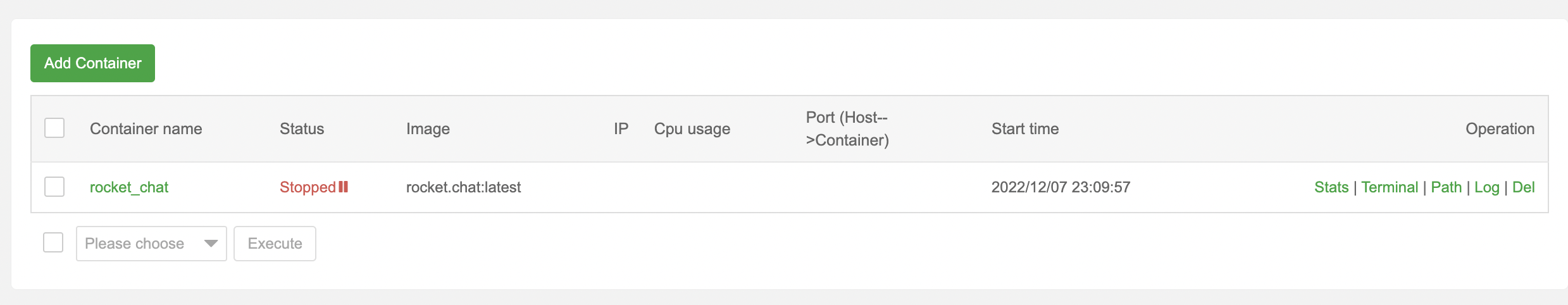This screenshot has height=305, width=1568.
Task: Click the Cpu usage column header
Action: click(692, 129)
